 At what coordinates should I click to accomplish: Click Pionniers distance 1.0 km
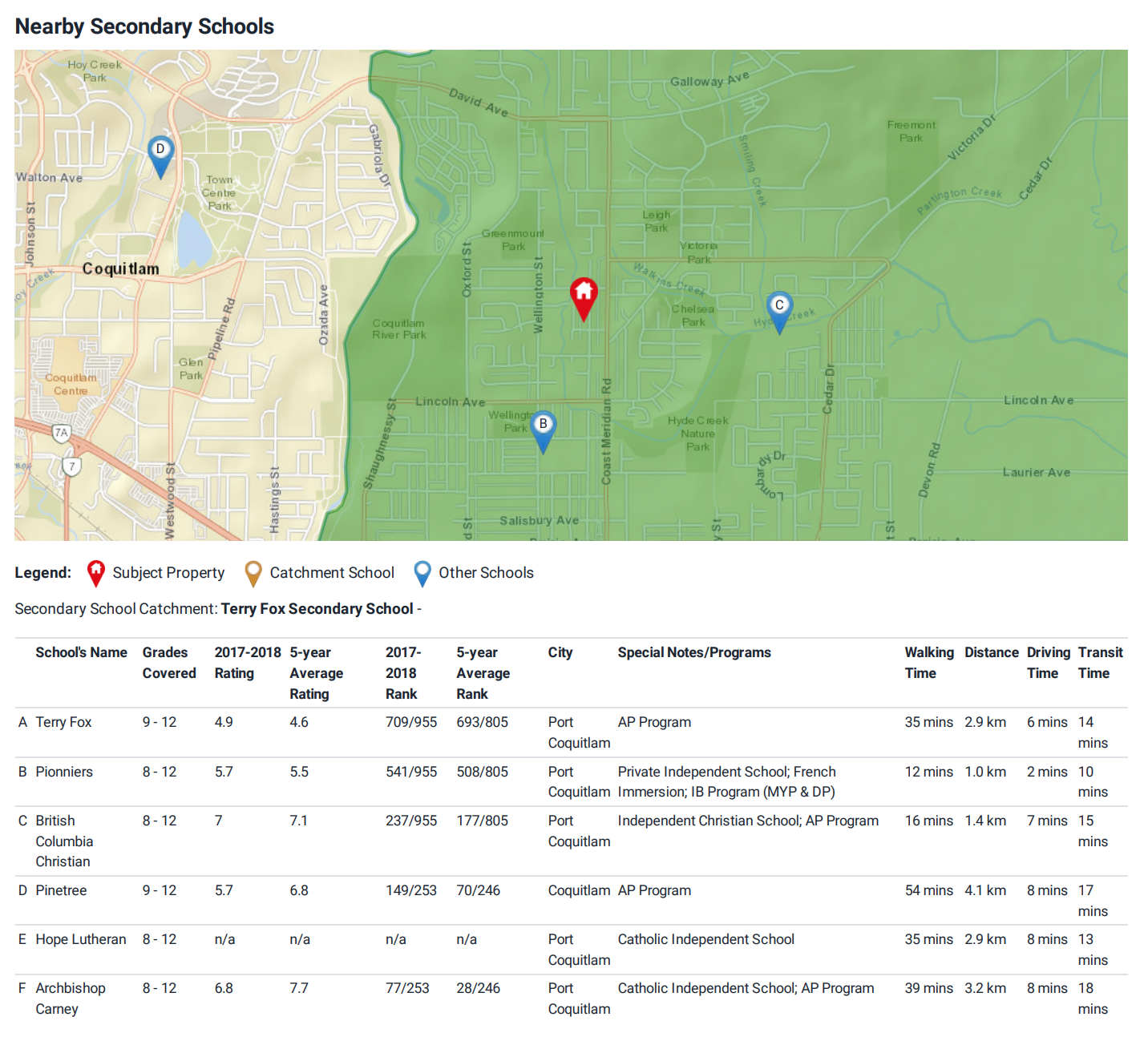point(985,772)
